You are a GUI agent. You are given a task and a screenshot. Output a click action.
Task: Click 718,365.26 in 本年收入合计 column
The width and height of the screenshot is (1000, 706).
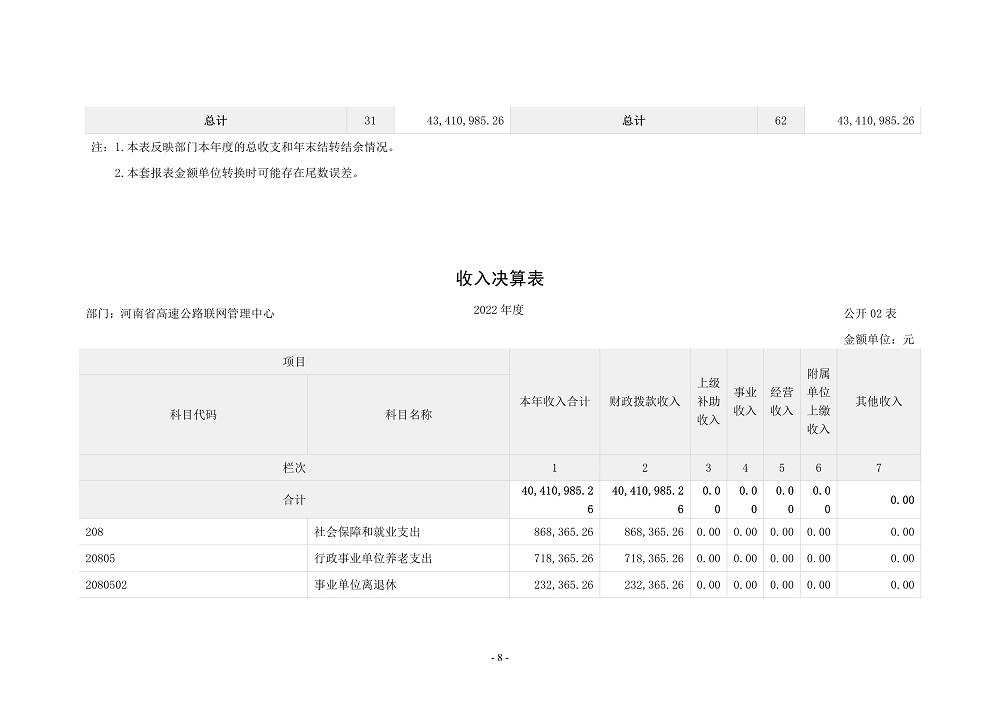coord(564,558)
